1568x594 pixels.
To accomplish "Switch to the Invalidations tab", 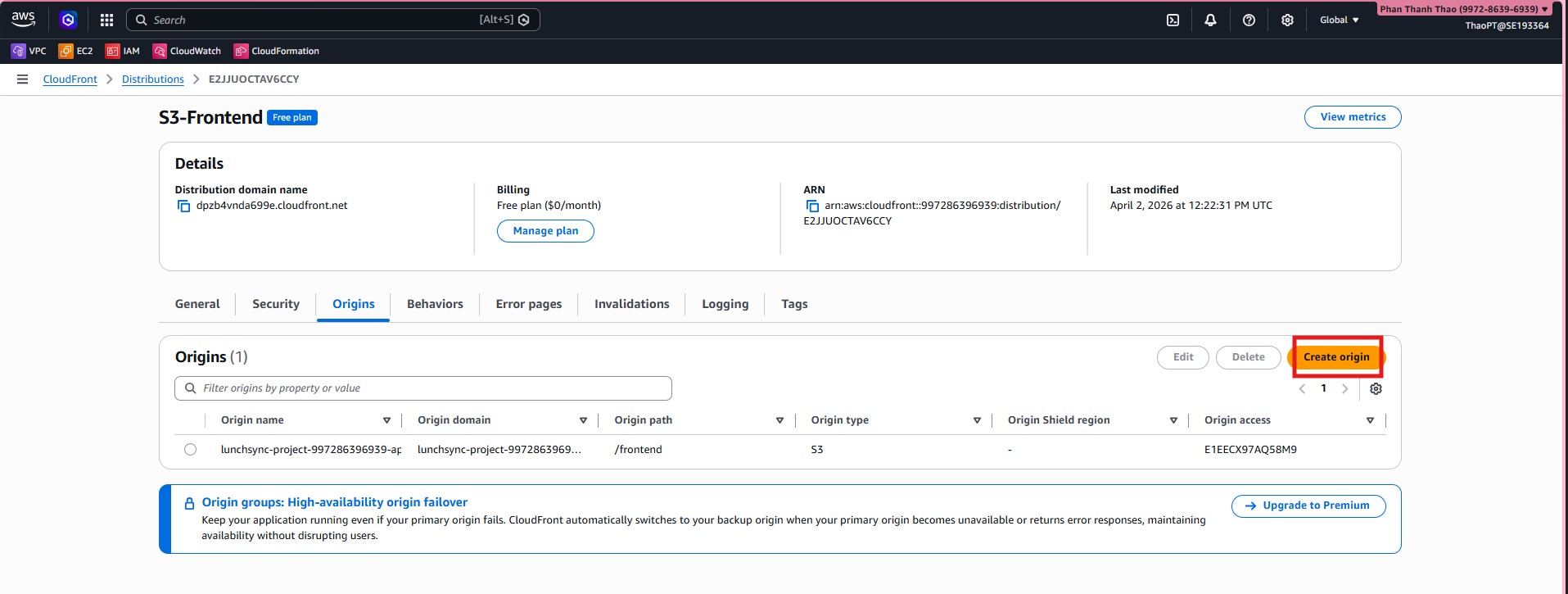I will [631, 304].
